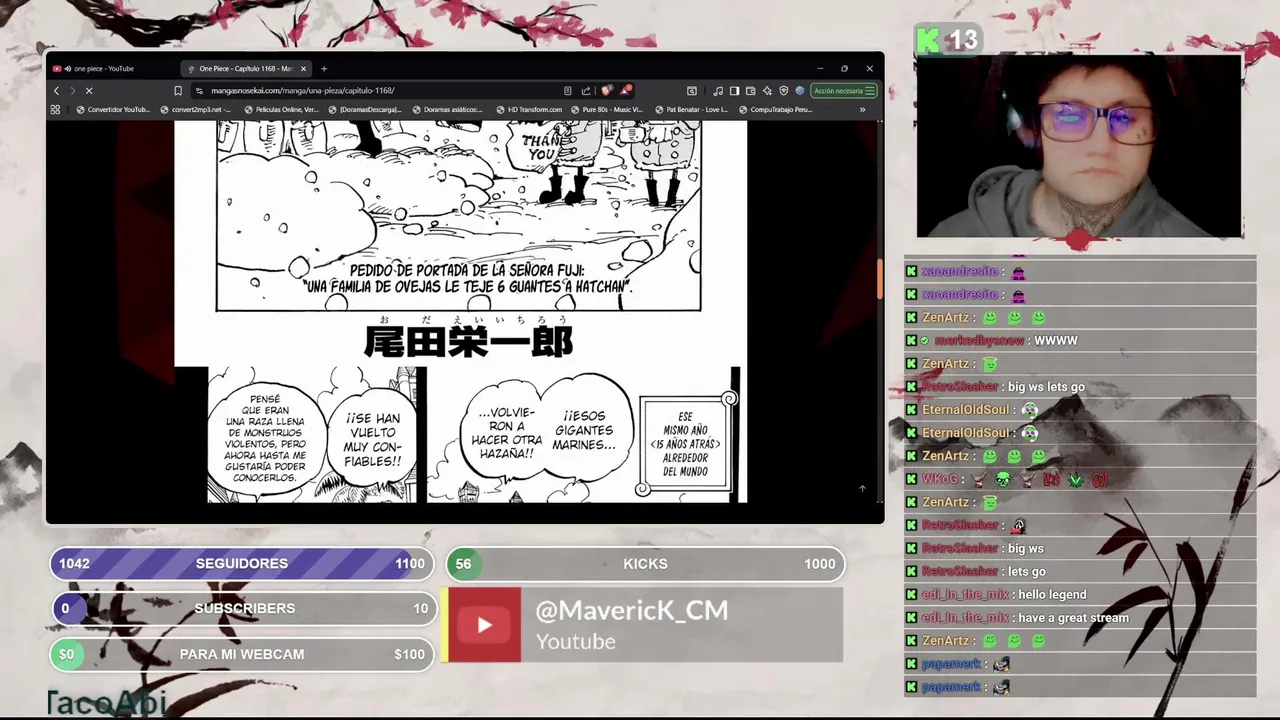This screenshot has width=1280, height=720.
Task: Click the share icon in address bar
Action: [586, 91]
